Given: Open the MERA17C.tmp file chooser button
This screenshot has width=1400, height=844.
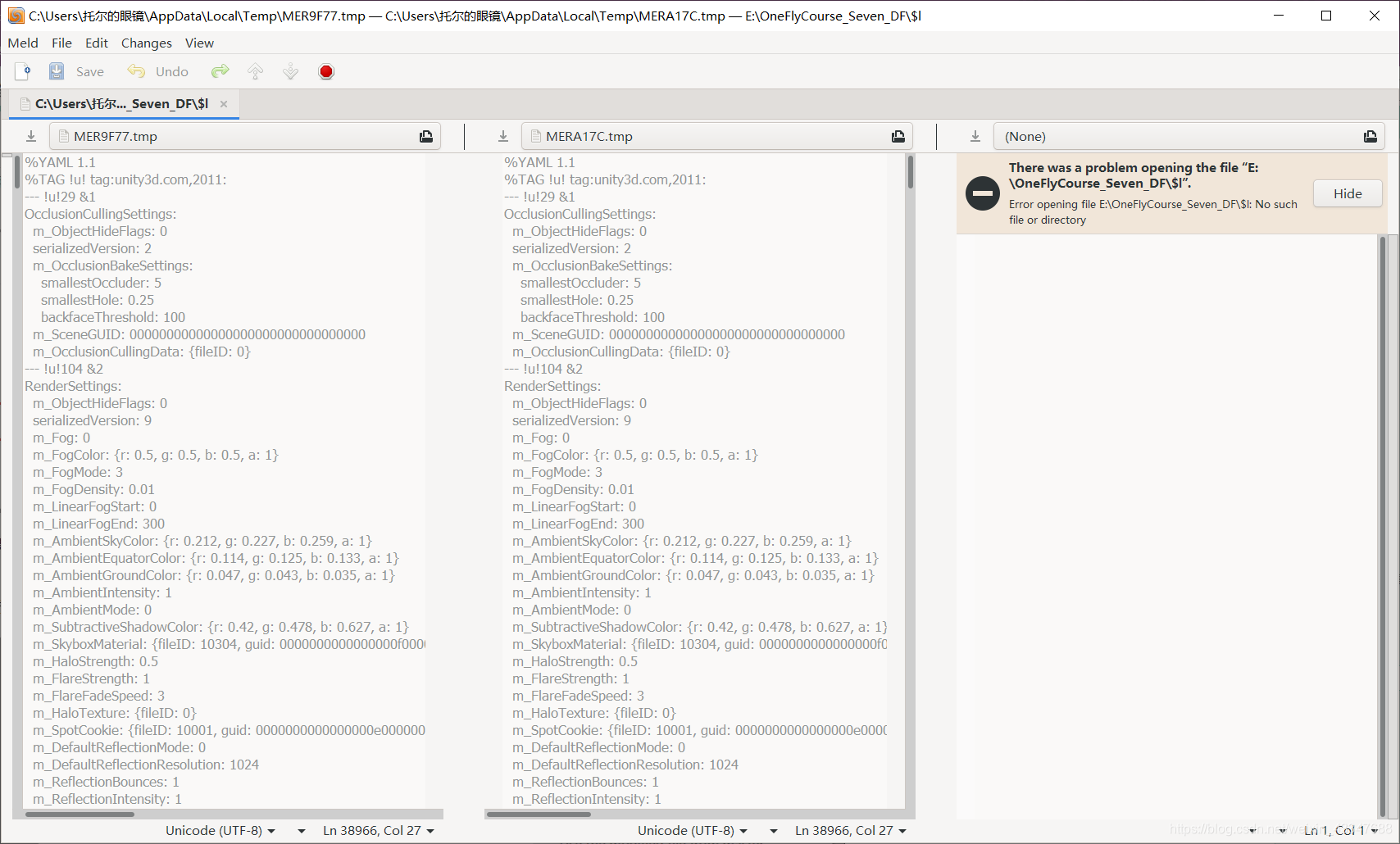Looking at the screenshot, I should pyautogui.click(x=717, y=137).
